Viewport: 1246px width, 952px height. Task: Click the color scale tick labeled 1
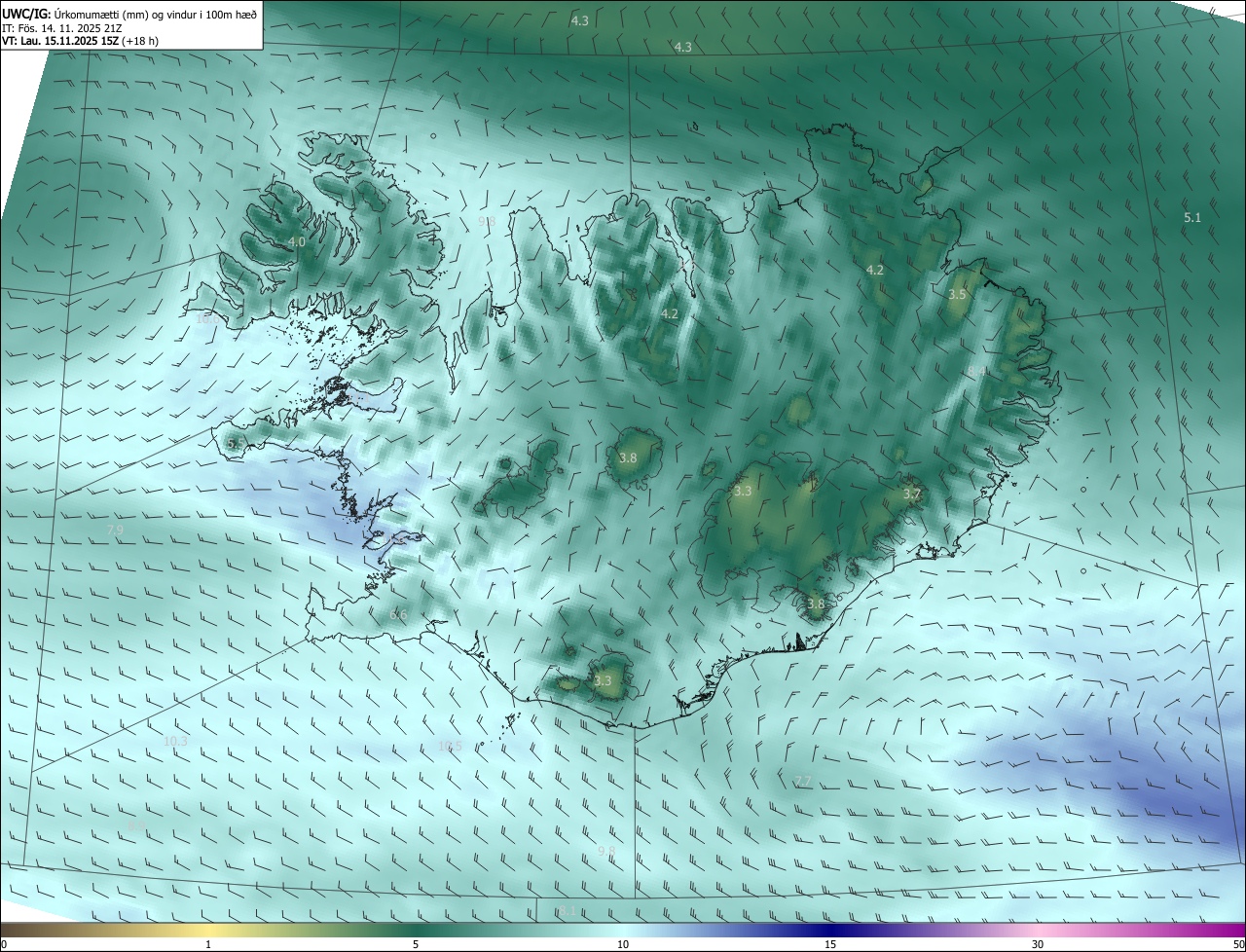point(208,944)
